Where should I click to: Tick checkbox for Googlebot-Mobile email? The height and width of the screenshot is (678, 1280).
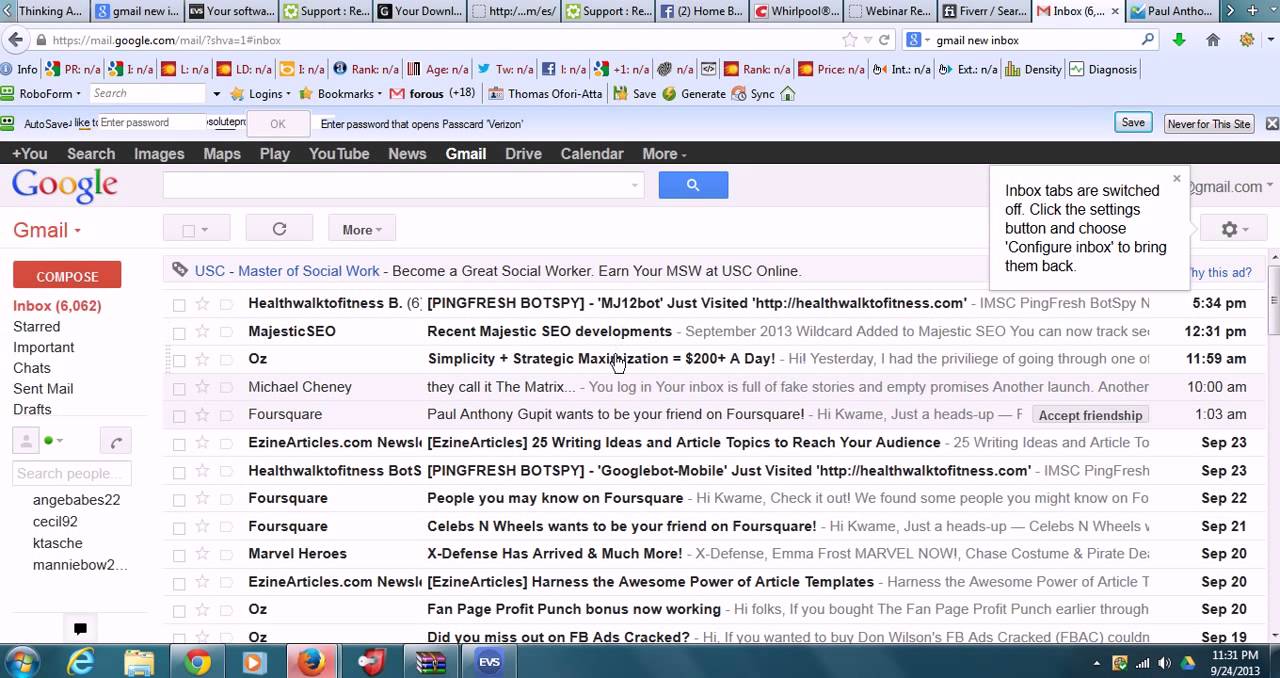point(179,472)
